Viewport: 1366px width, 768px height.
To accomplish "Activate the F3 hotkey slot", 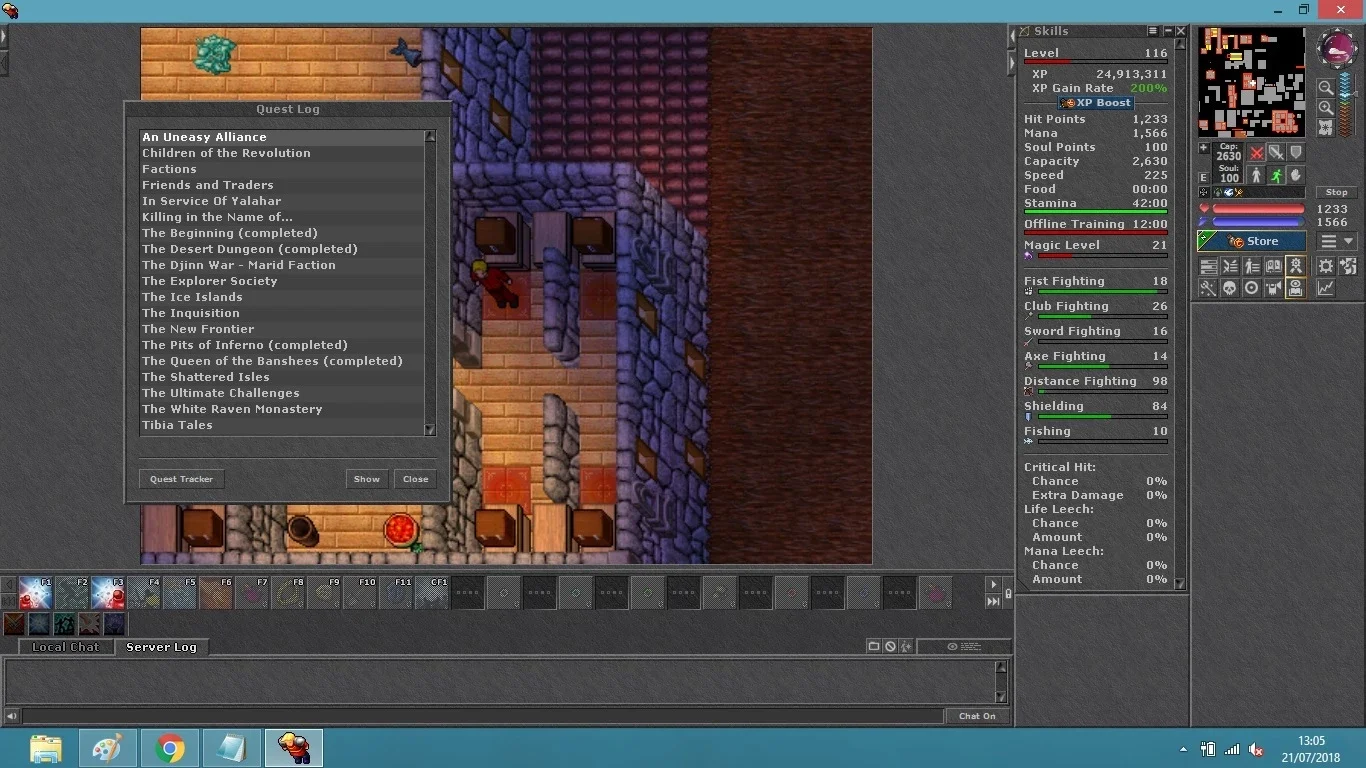I will click(x=108, y=593).
